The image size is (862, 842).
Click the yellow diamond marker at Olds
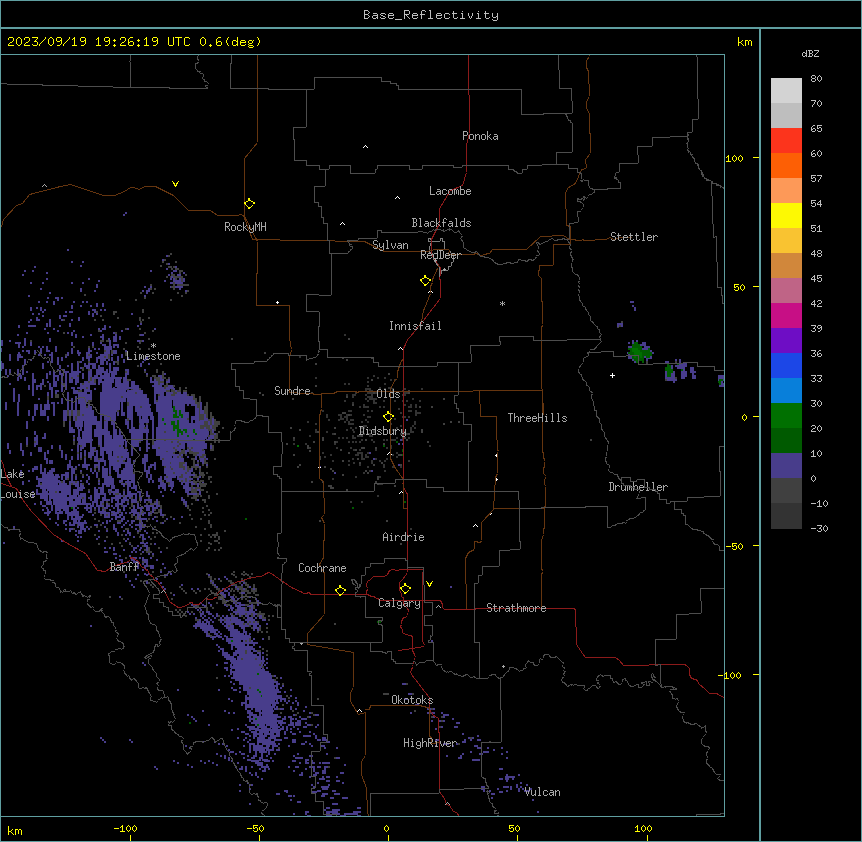pos(388,417)
